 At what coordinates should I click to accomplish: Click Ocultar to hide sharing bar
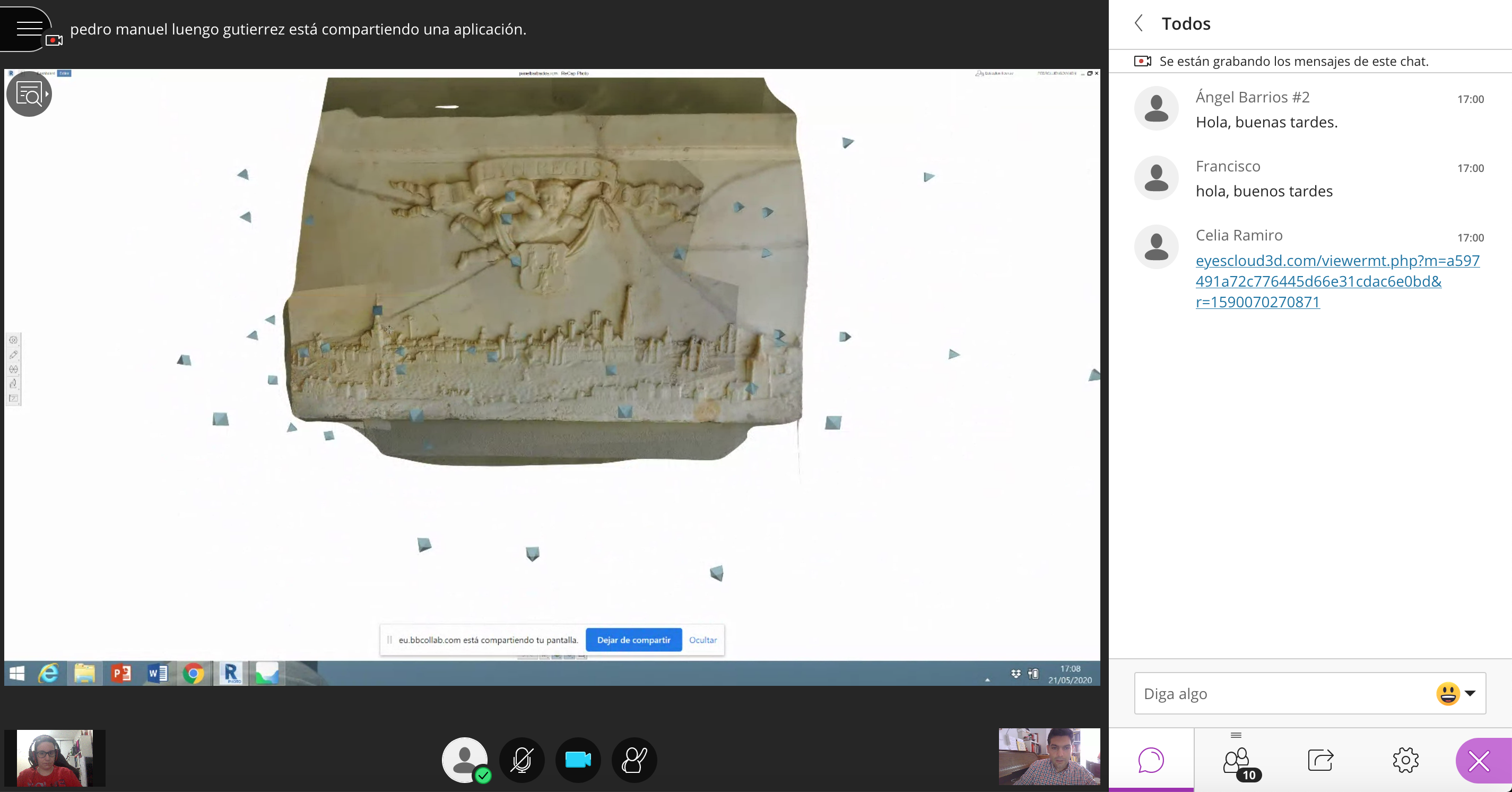(702, 640)
